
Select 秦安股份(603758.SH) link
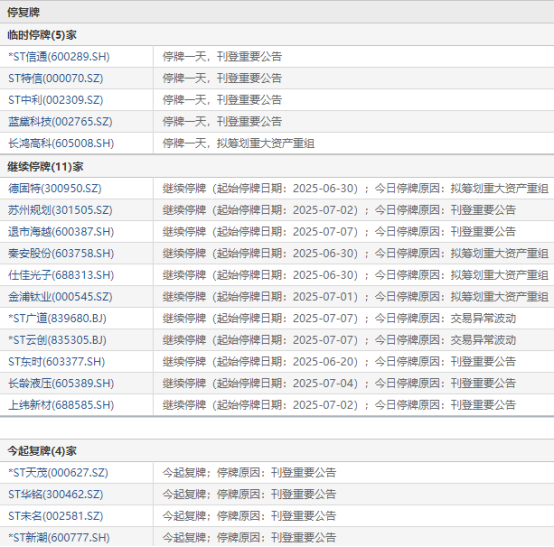[x=61, y=253]
